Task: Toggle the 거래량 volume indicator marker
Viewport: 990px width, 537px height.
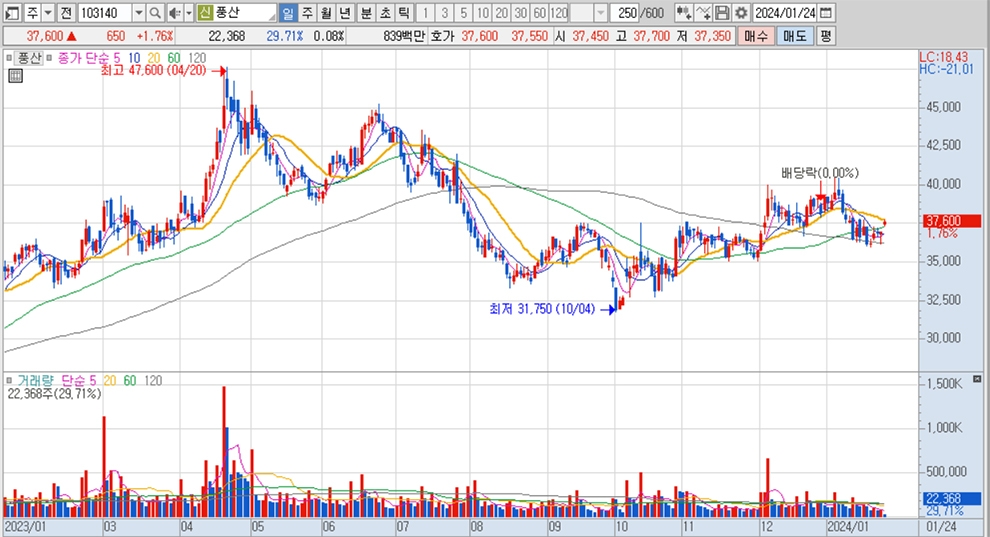Action: (11, 380)
